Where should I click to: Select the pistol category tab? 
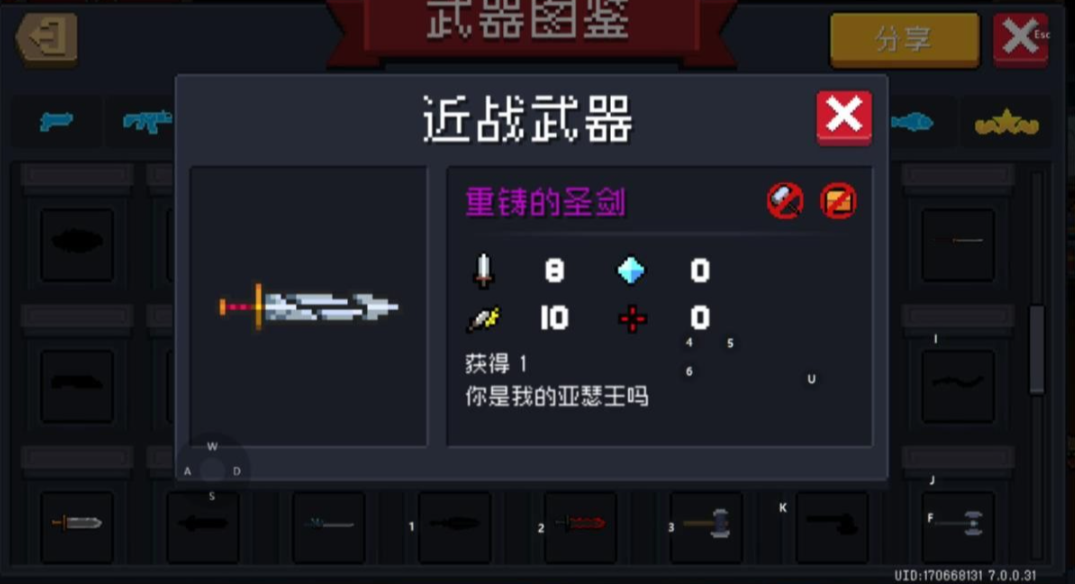coord(56,122)
